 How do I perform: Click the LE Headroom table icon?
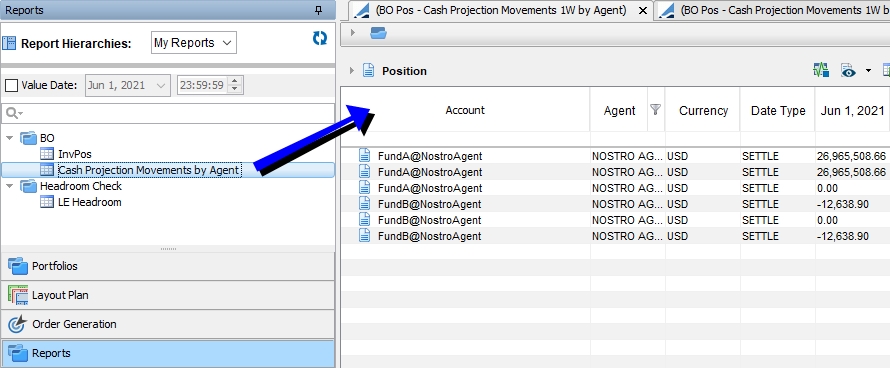click(47, 202)
